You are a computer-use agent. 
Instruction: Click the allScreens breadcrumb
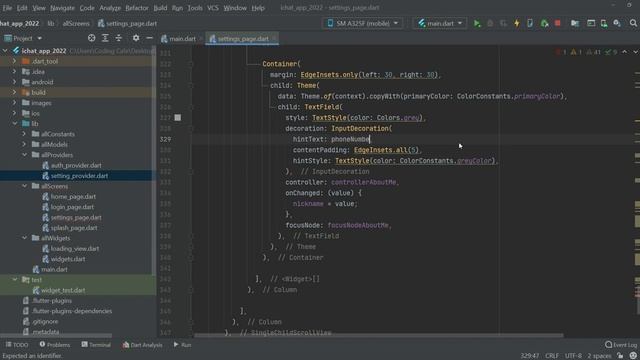[x=76, y=24]
